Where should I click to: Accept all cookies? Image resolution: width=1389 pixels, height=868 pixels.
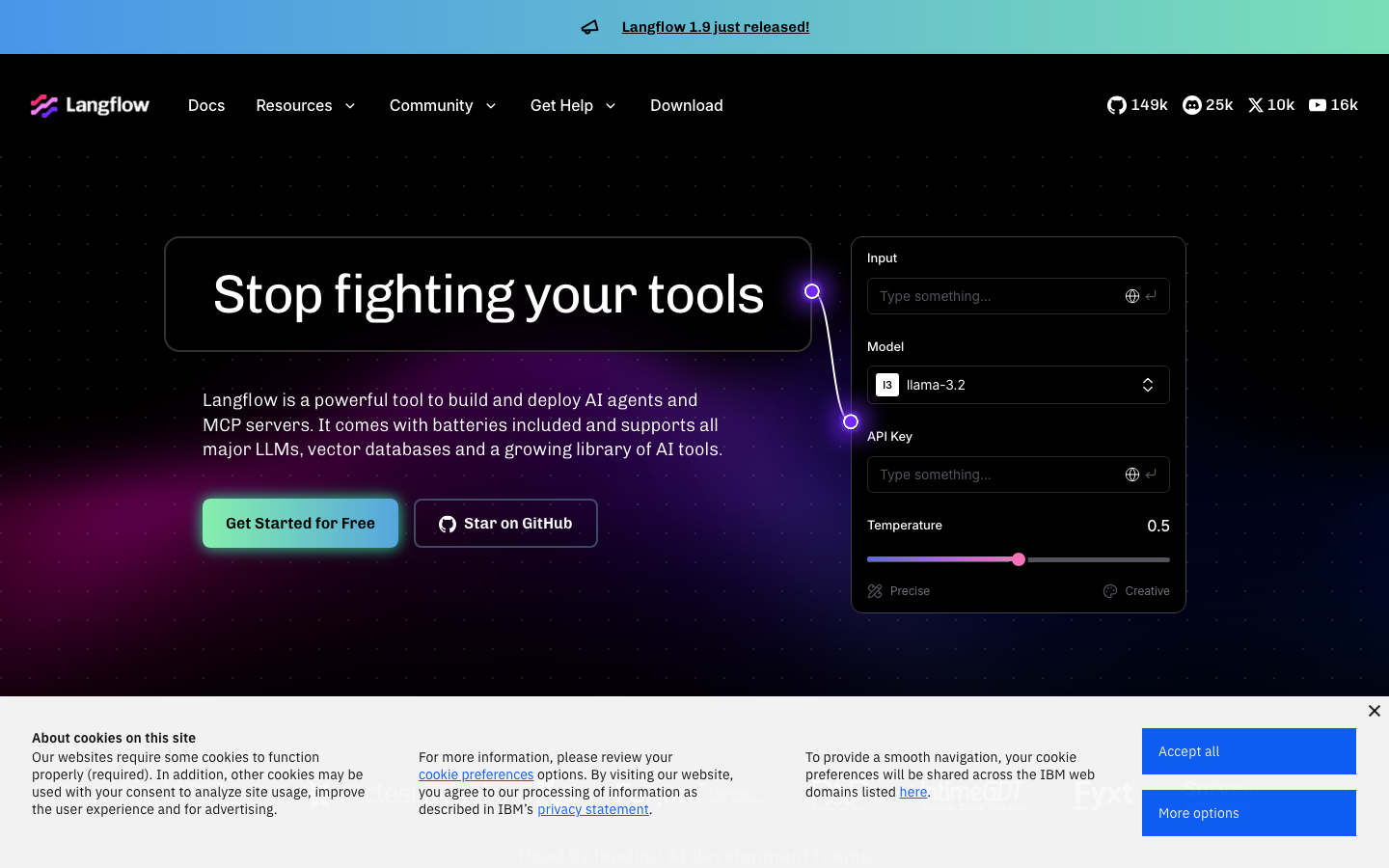coord(1249,751)
